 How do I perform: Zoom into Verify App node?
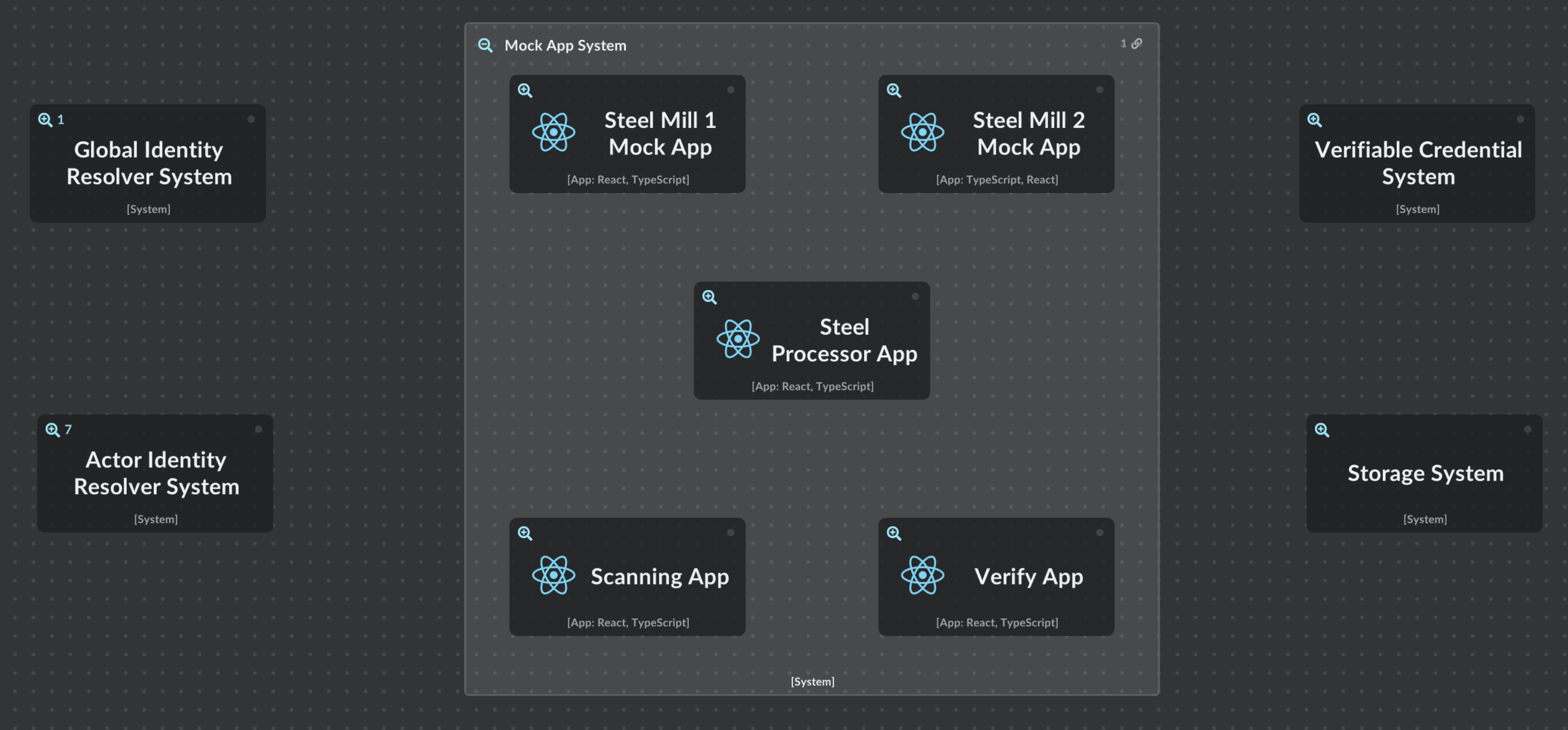click(894, 533)
